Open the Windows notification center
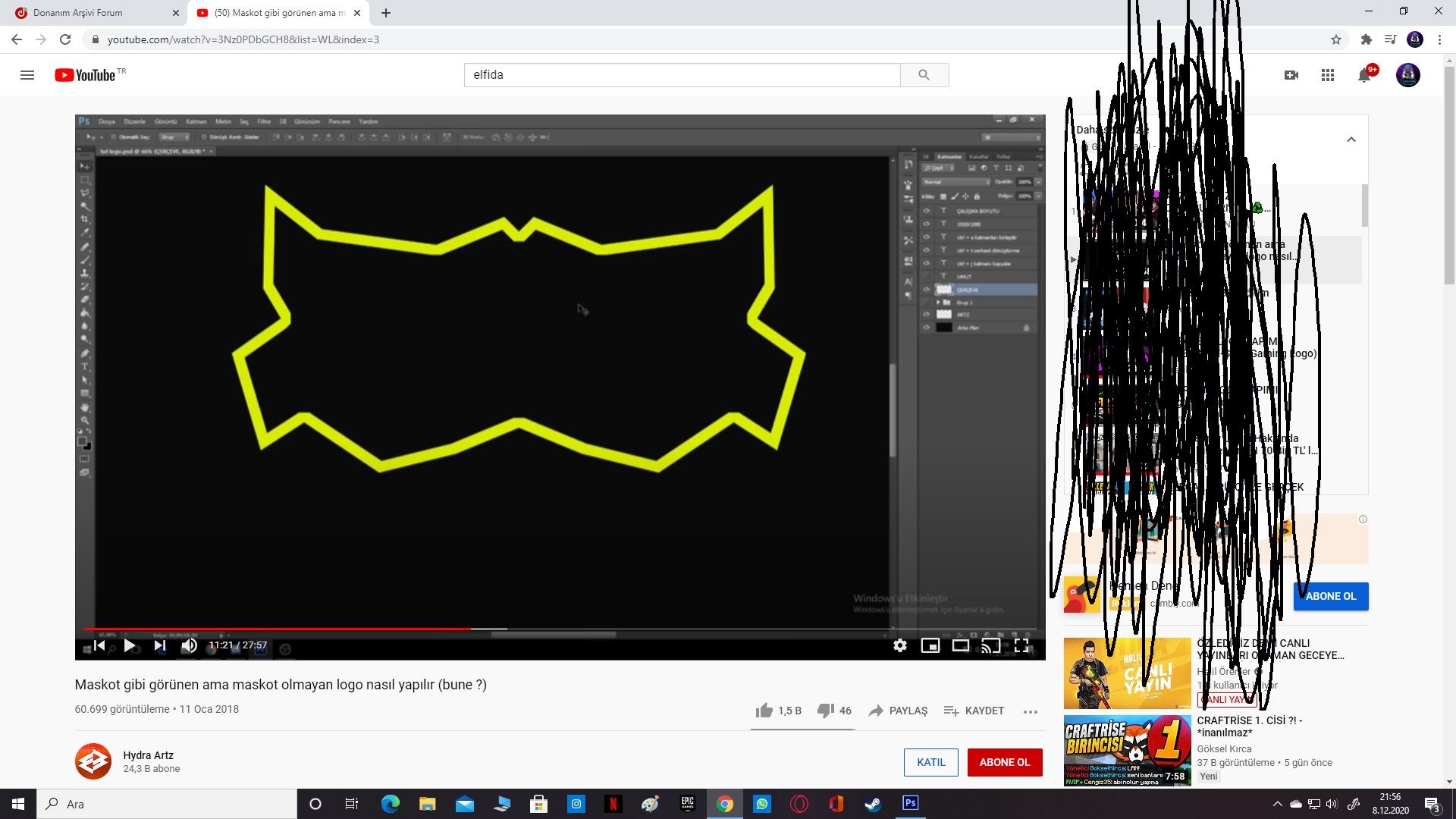This screenshot has width=1456, height=819. tap(1432, 805)
